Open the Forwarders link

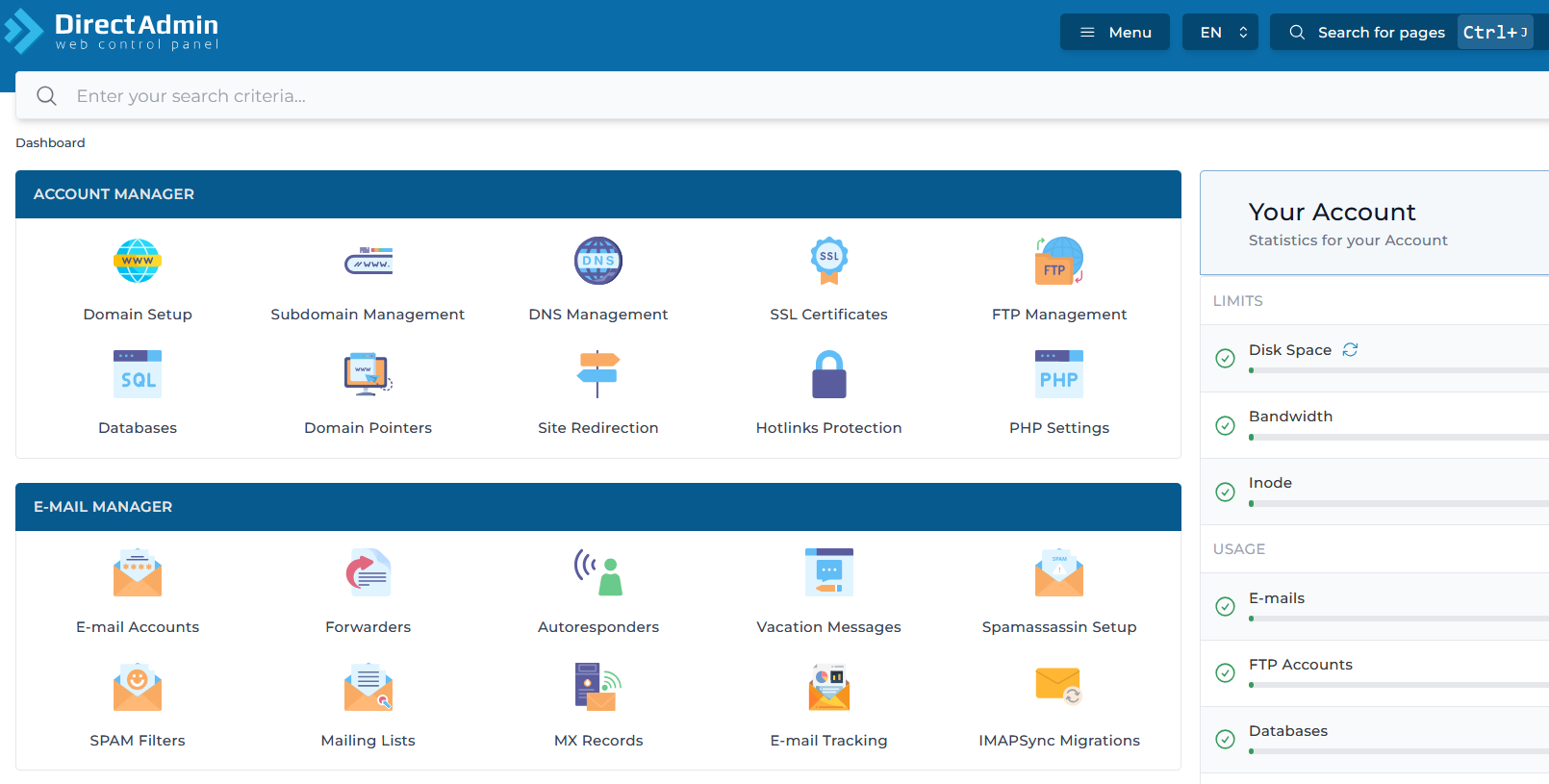coord(368,626)
